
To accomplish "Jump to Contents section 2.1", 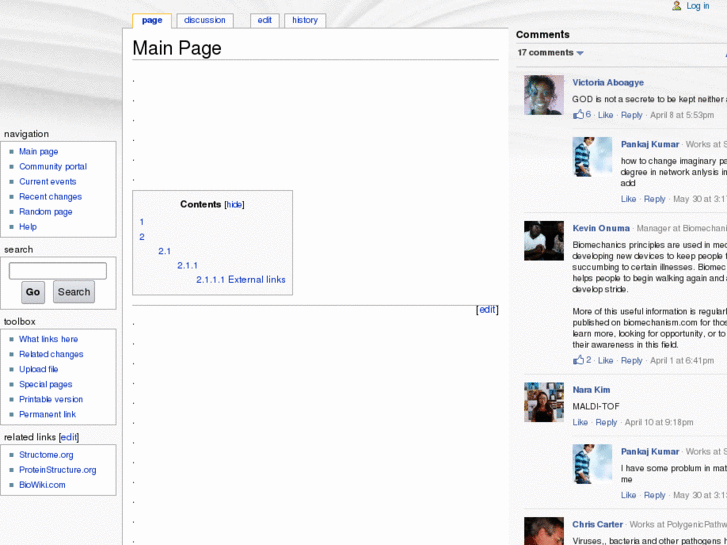I will point(165,251).
